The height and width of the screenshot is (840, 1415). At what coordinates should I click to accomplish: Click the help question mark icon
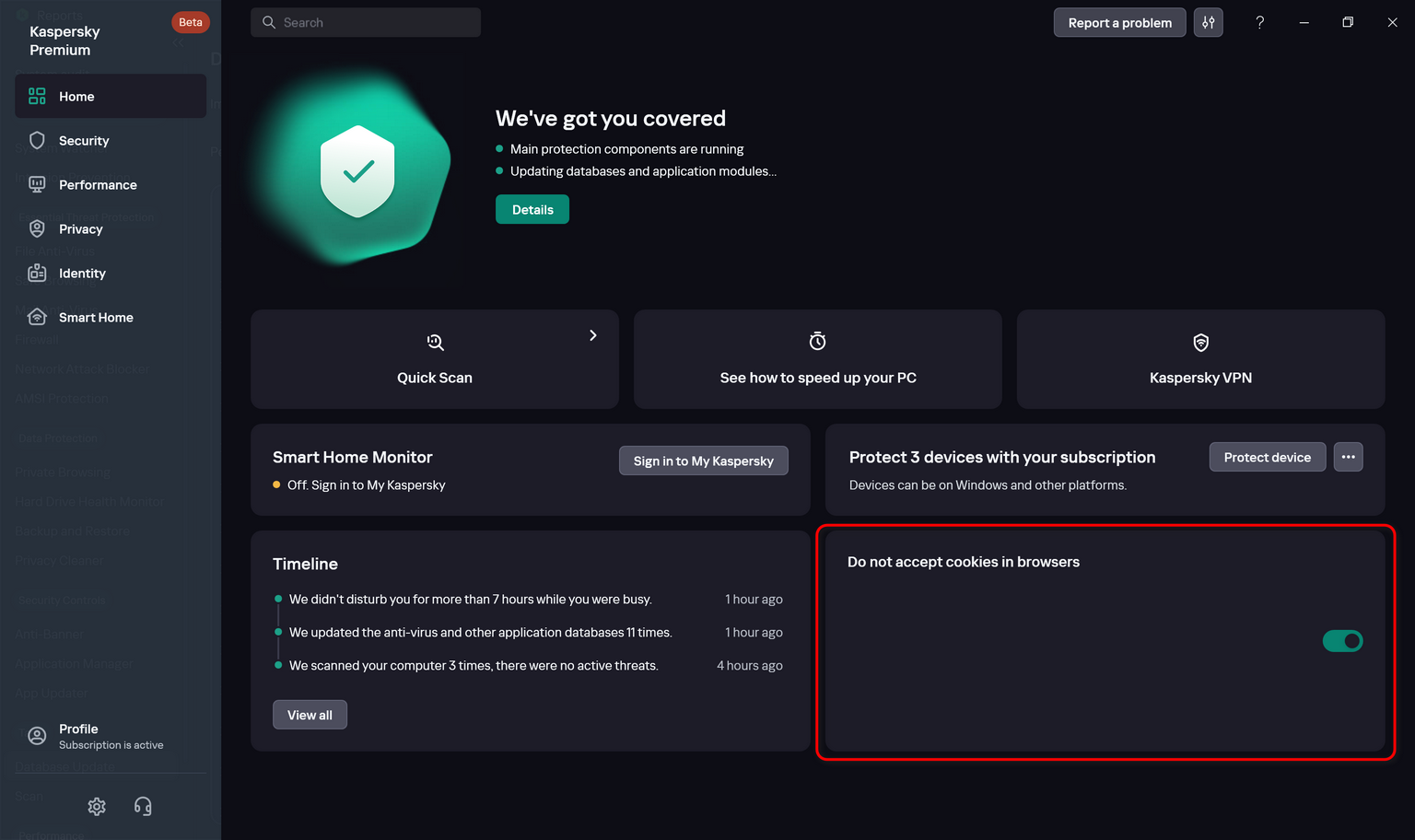[x=1259, y=22]
